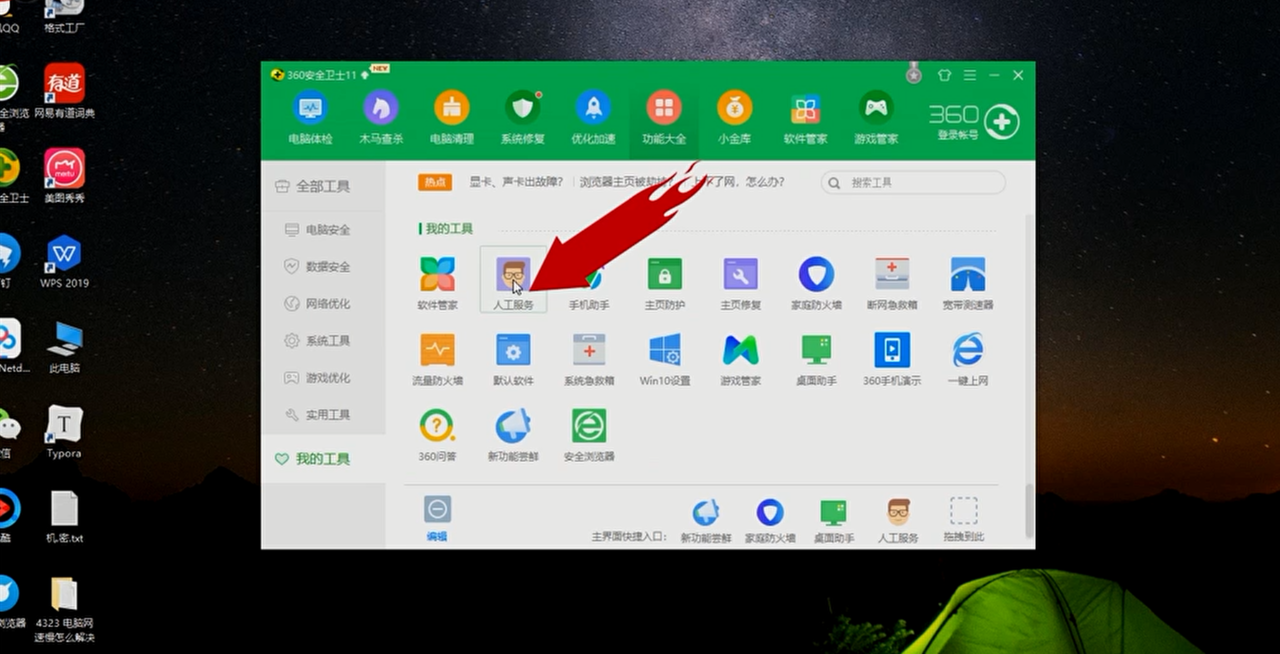
Task: Click 360 登录帐号 plus button
Action: click(x=1001, y=121)
